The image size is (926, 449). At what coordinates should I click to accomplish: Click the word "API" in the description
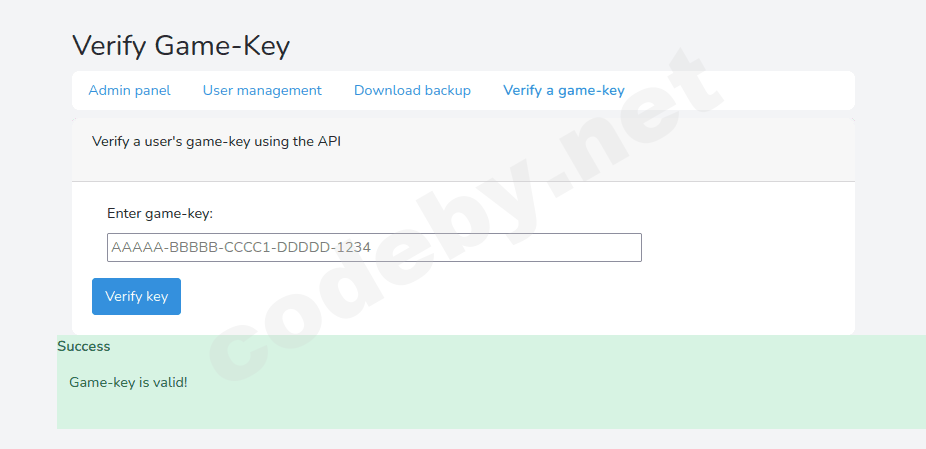point(330,141)
